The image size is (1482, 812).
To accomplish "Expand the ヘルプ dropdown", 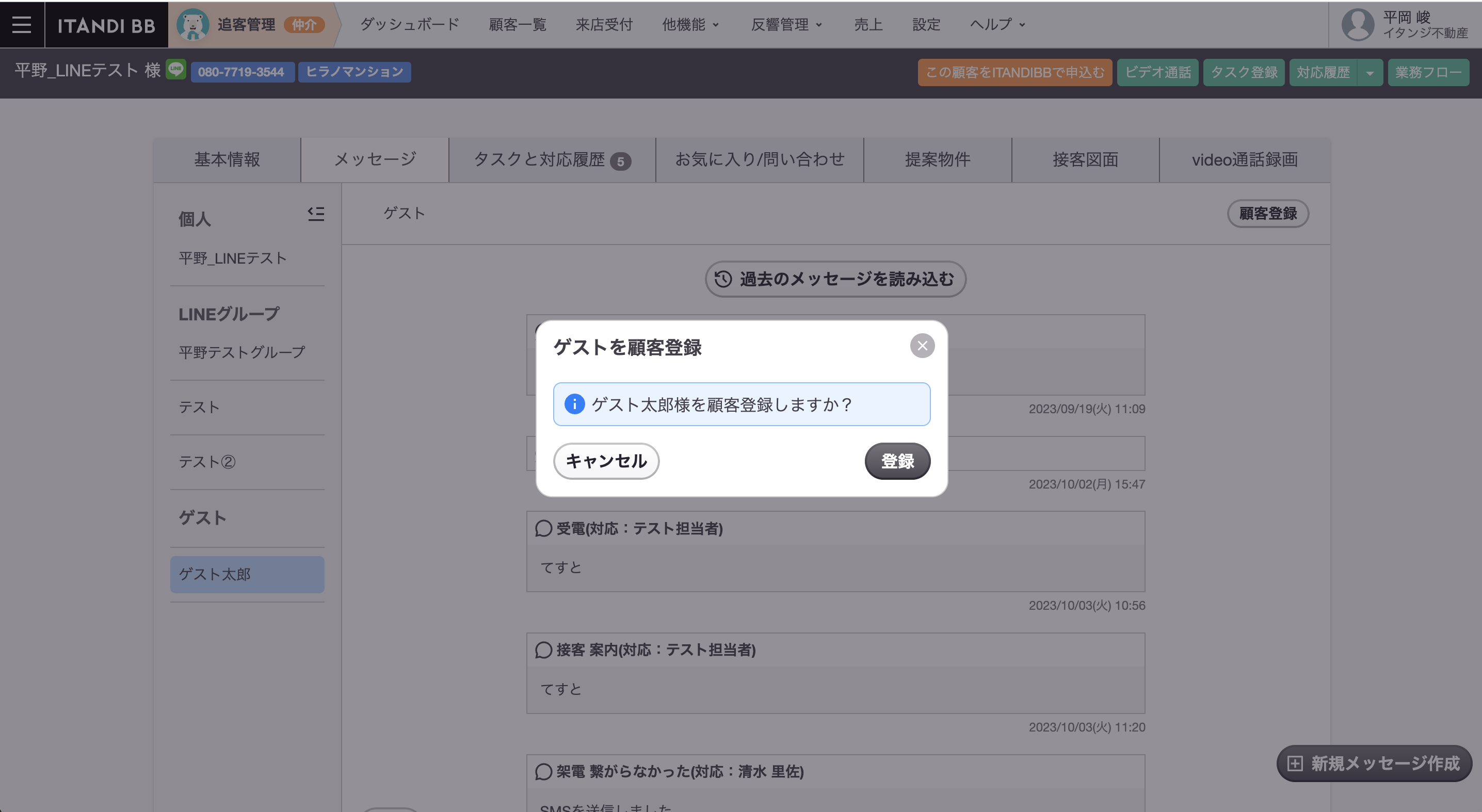I will pos(997,25).
